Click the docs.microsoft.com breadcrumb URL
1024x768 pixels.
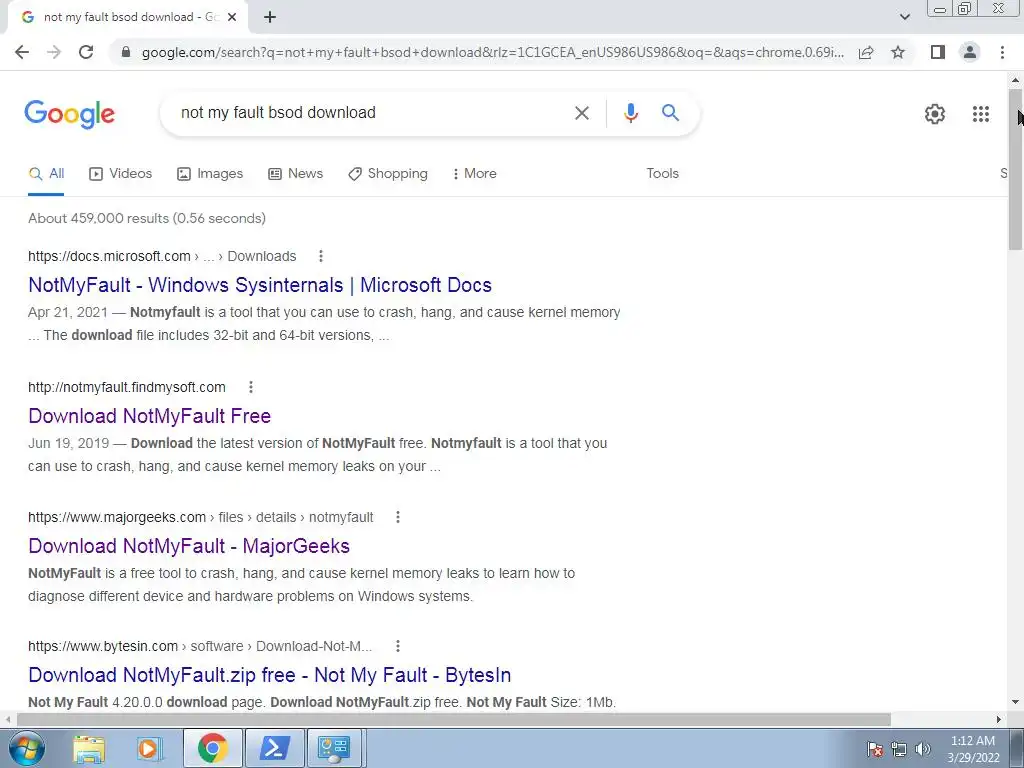coord(162,256)
